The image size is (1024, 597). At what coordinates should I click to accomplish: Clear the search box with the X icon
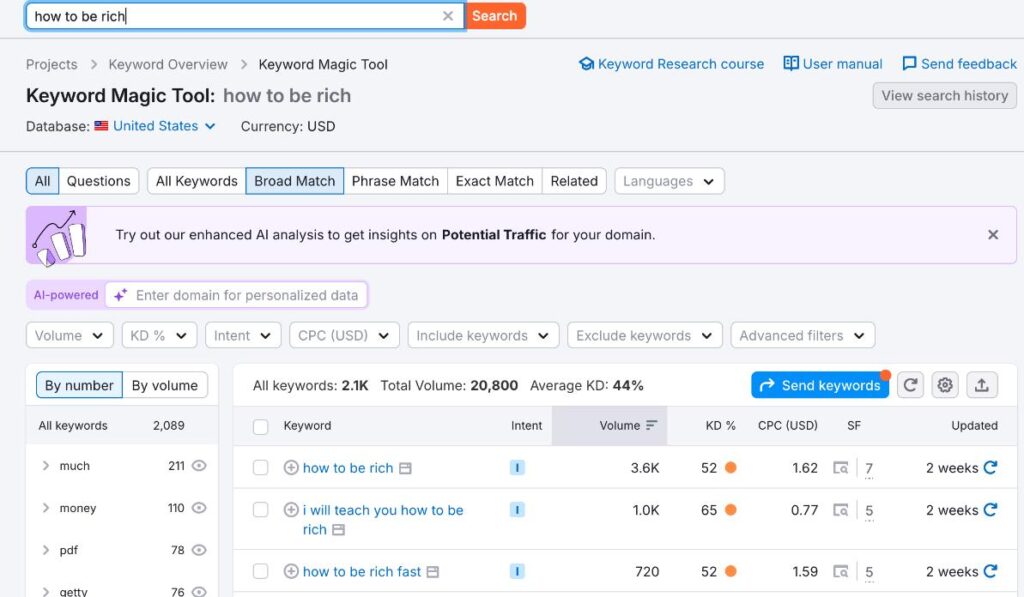(x=447, y=16)
